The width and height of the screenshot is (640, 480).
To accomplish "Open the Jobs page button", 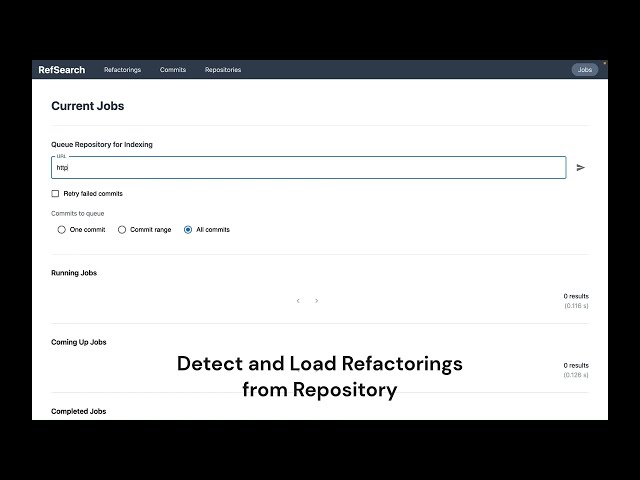I will coord(584,70).
